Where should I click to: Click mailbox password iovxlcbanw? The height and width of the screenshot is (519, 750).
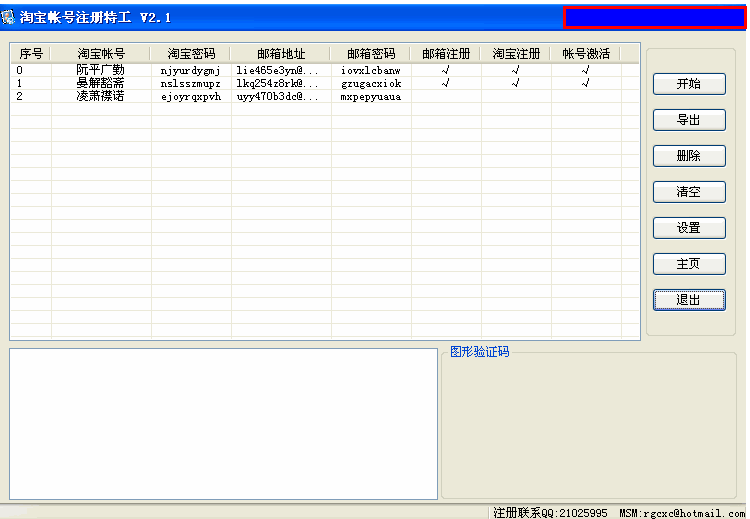coord(371,70)
